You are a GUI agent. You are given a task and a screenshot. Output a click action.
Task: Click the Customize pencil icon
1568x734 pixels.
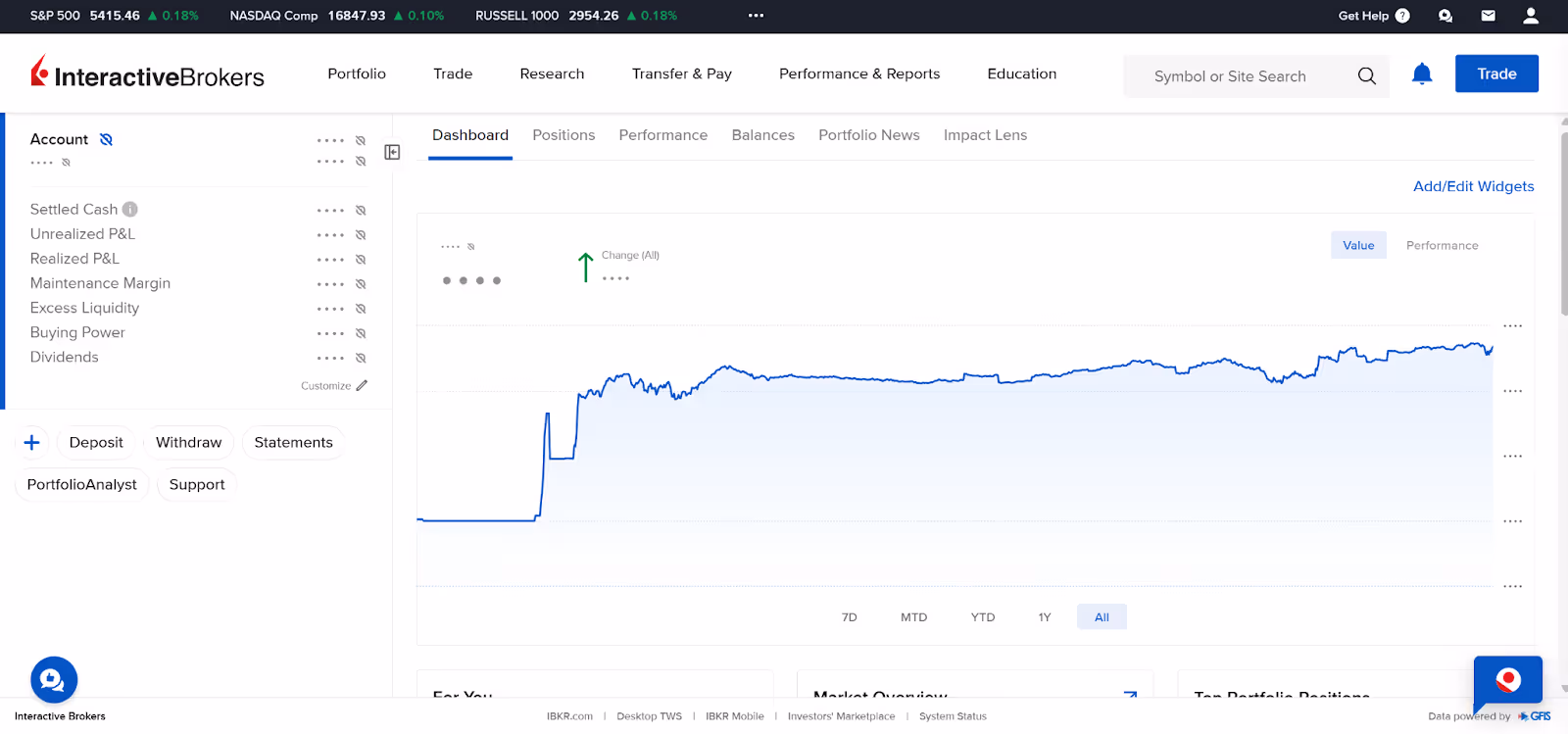point(362,385)
